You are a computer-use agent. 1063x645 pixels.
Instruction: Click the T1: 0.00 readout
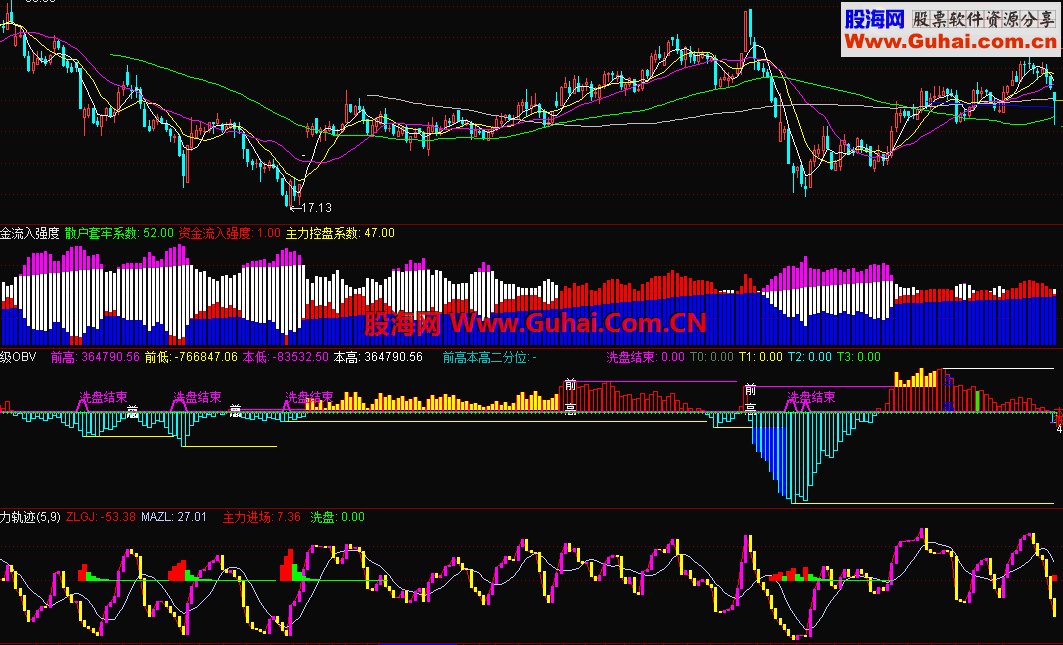click(761, 357)
